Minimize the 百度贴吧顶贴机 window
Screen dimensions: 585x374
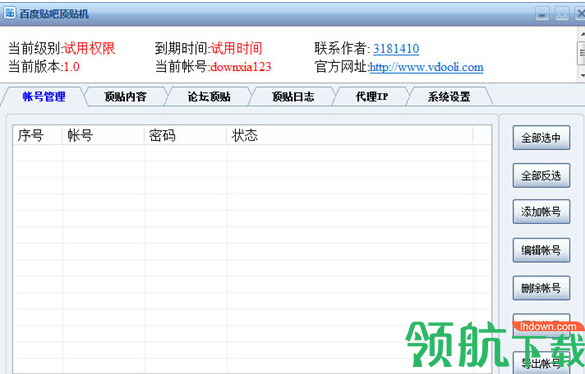542,15
